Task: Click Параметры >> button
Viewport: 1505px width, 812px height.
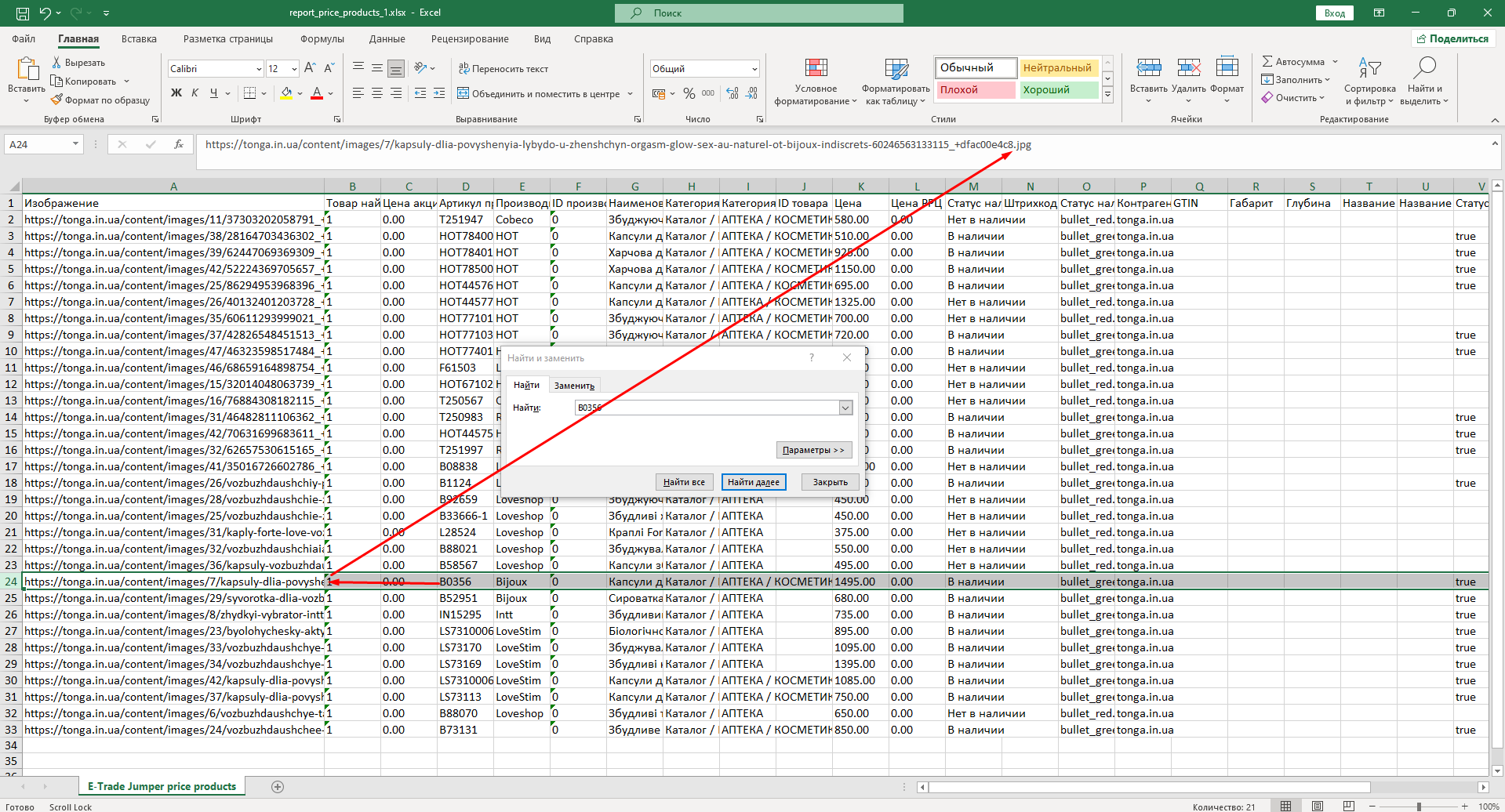Action: click(x=813, y=450)
